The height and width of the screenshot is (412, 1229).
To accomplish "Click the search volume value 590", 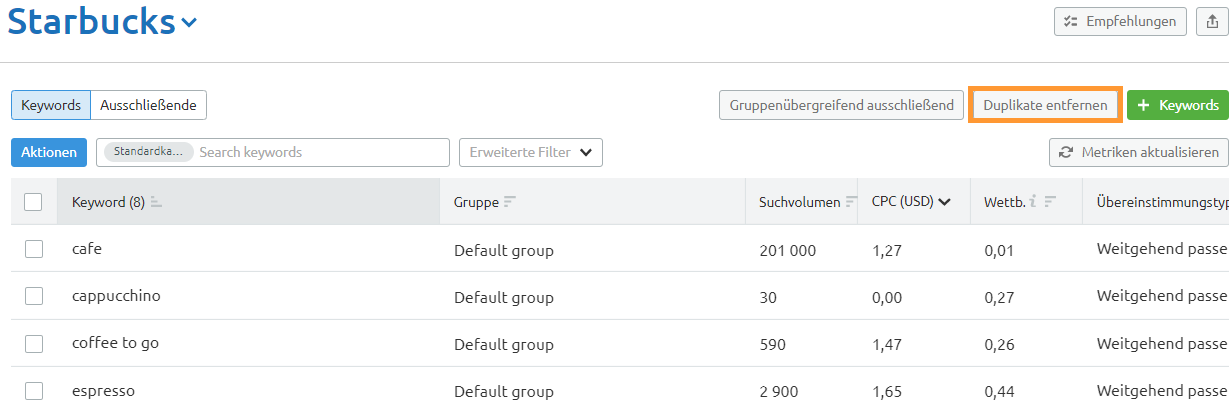I will tap(773, 344).
